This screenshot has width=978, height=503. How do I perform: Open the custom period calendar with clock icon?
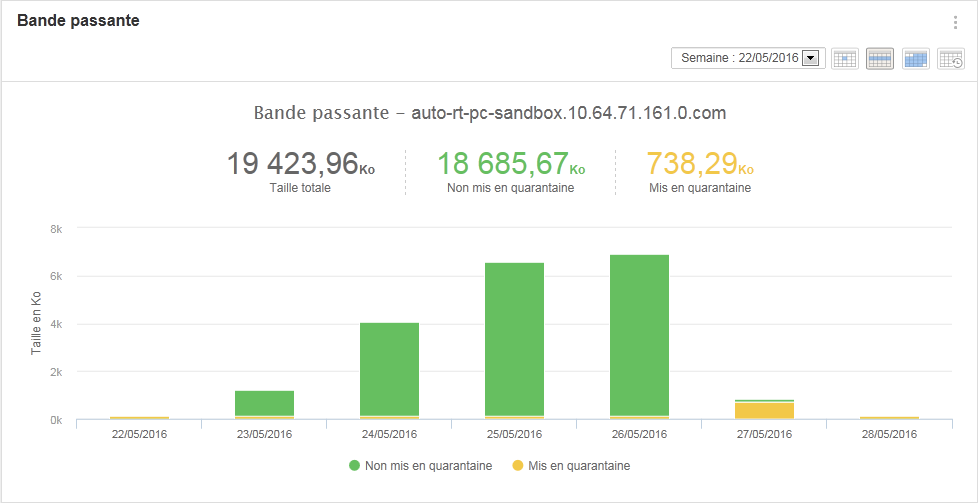click(951, 59)
